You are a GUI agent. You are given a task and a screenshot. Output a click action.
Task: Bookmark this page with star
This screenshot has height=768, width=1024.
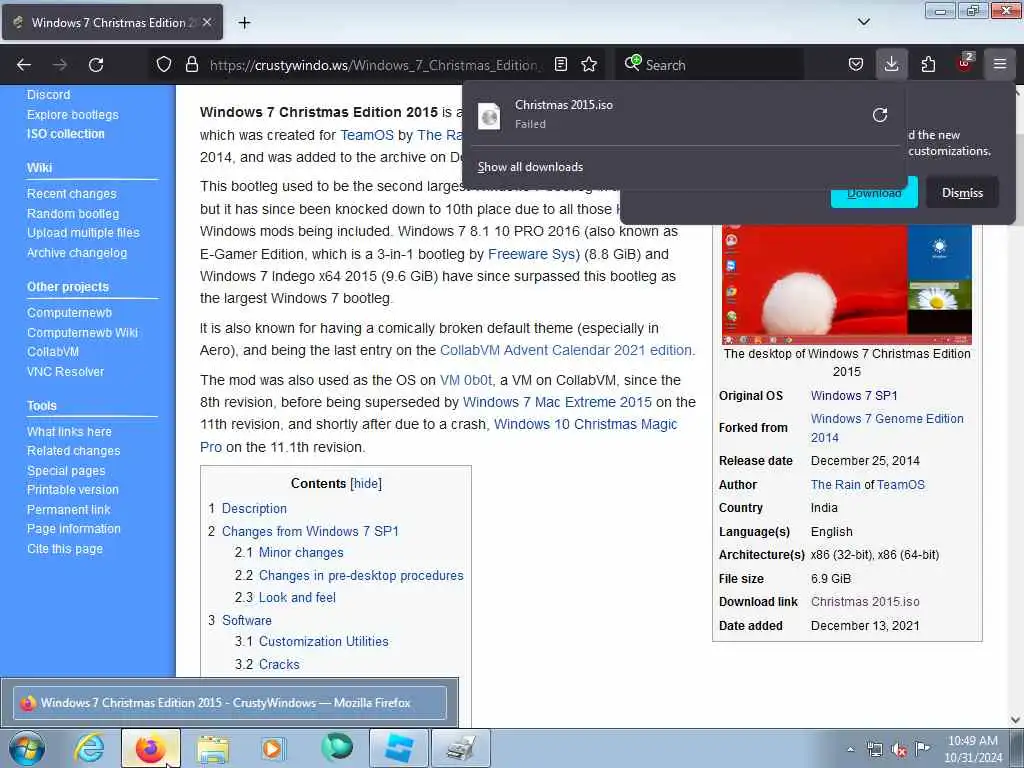point(589,65)
